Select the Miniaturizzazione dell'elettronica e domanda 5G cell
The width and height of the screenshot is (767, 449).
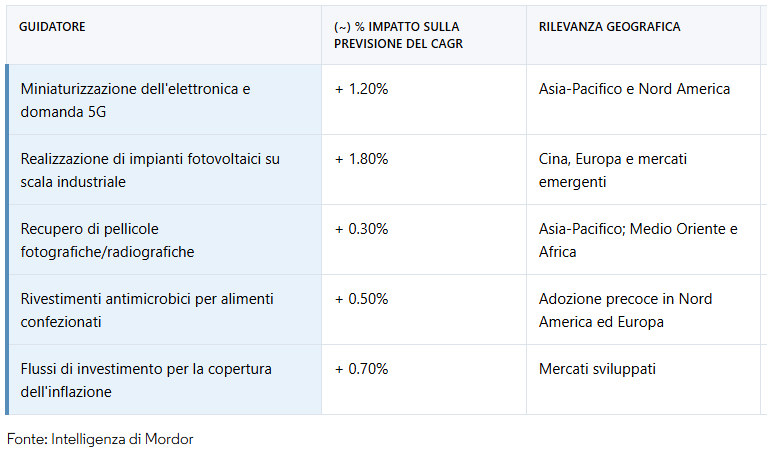[135, 100]
